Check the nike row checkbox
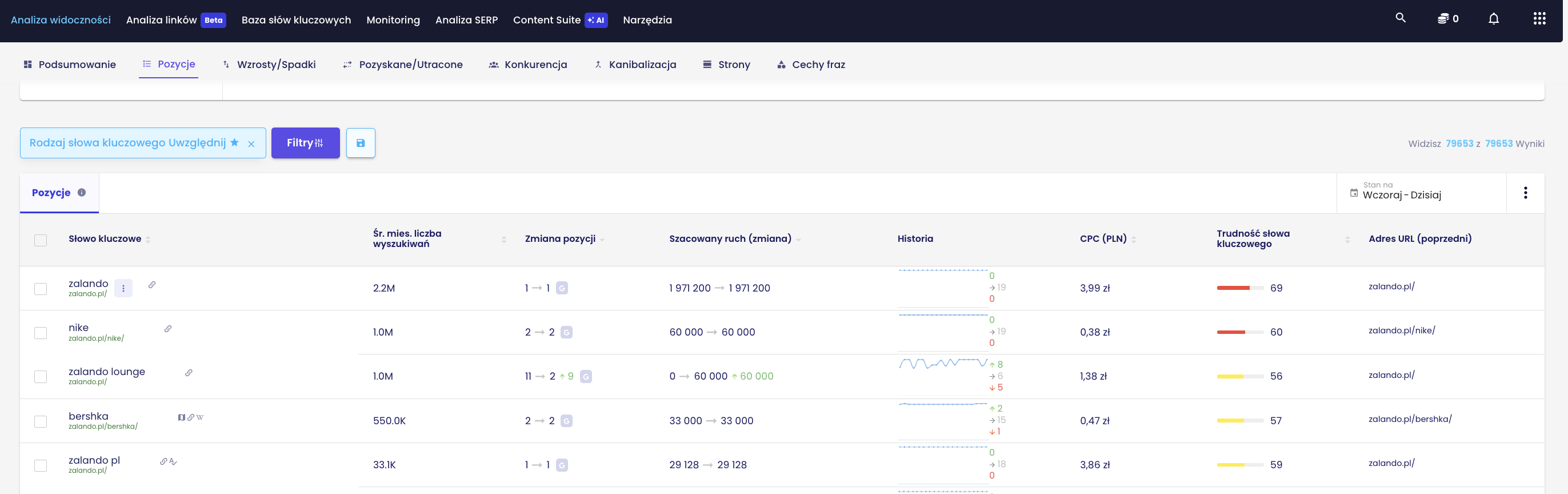The height and width of the screenshot is (494, 1568). (41, 333)
